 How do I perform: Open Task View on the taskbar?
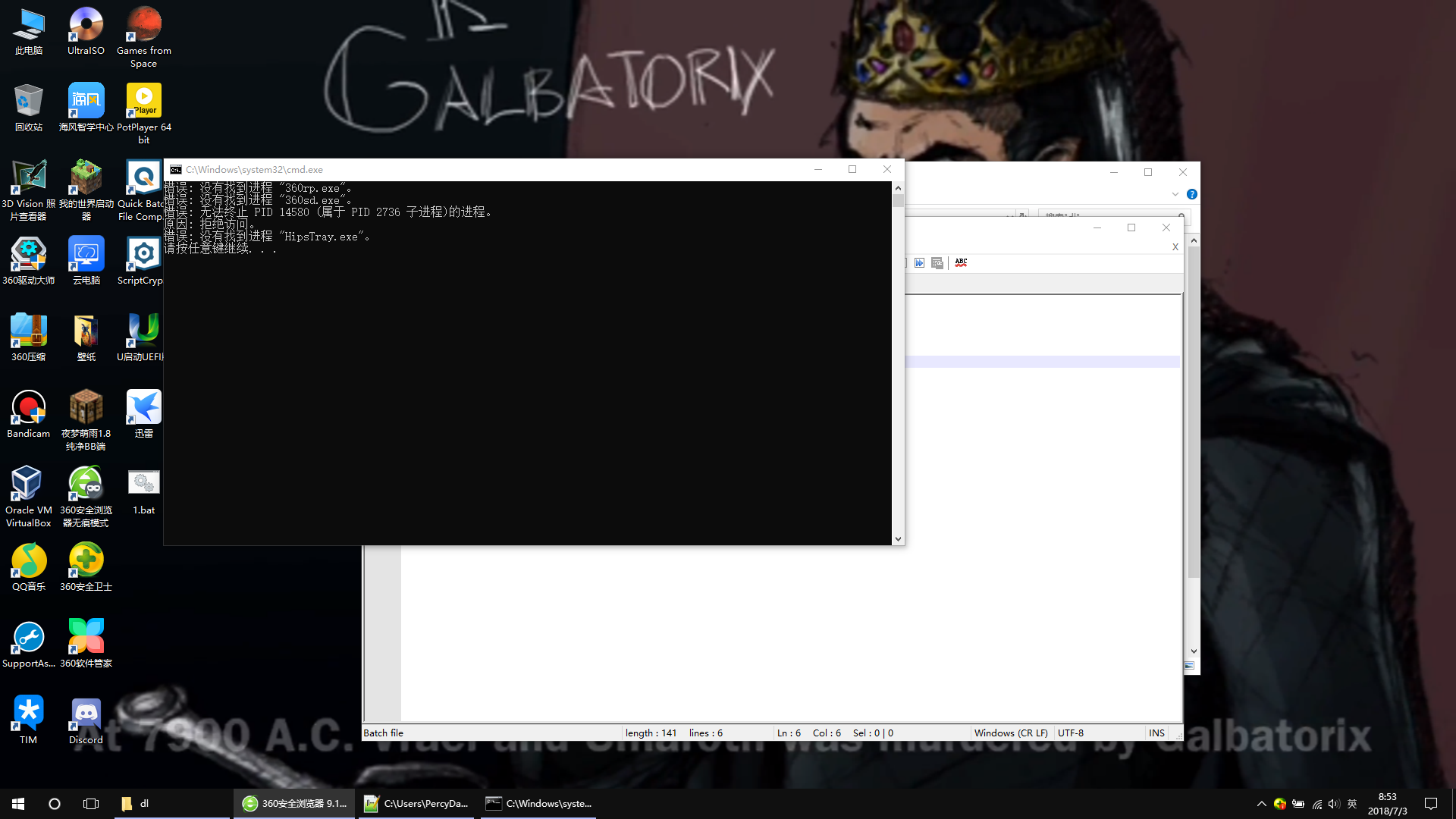point(91,804)
